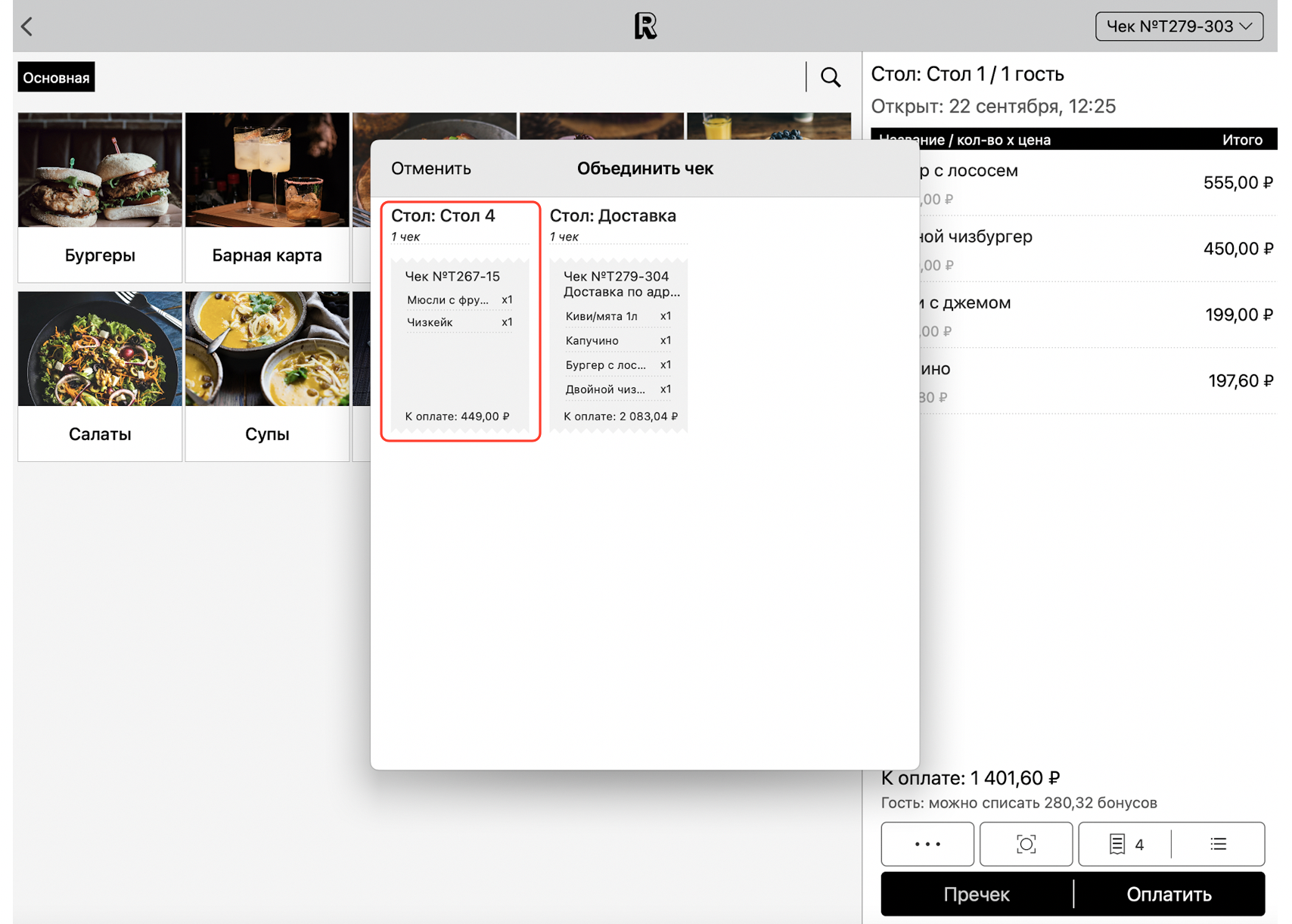Open the Супы category tile

pyautogui.click(x=267, y=376)
